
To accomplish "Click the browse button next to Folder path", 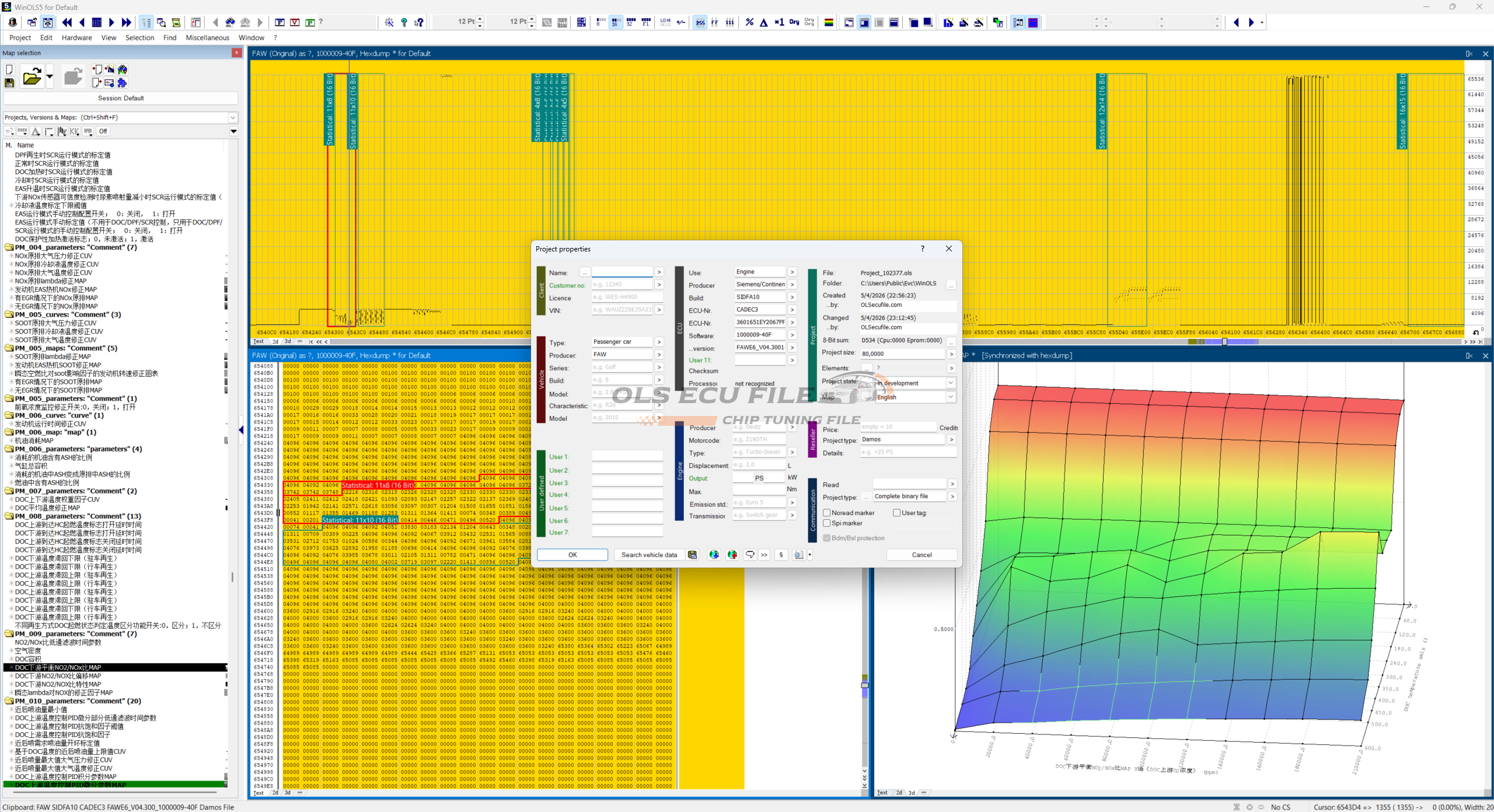I will tap(951, 285).
